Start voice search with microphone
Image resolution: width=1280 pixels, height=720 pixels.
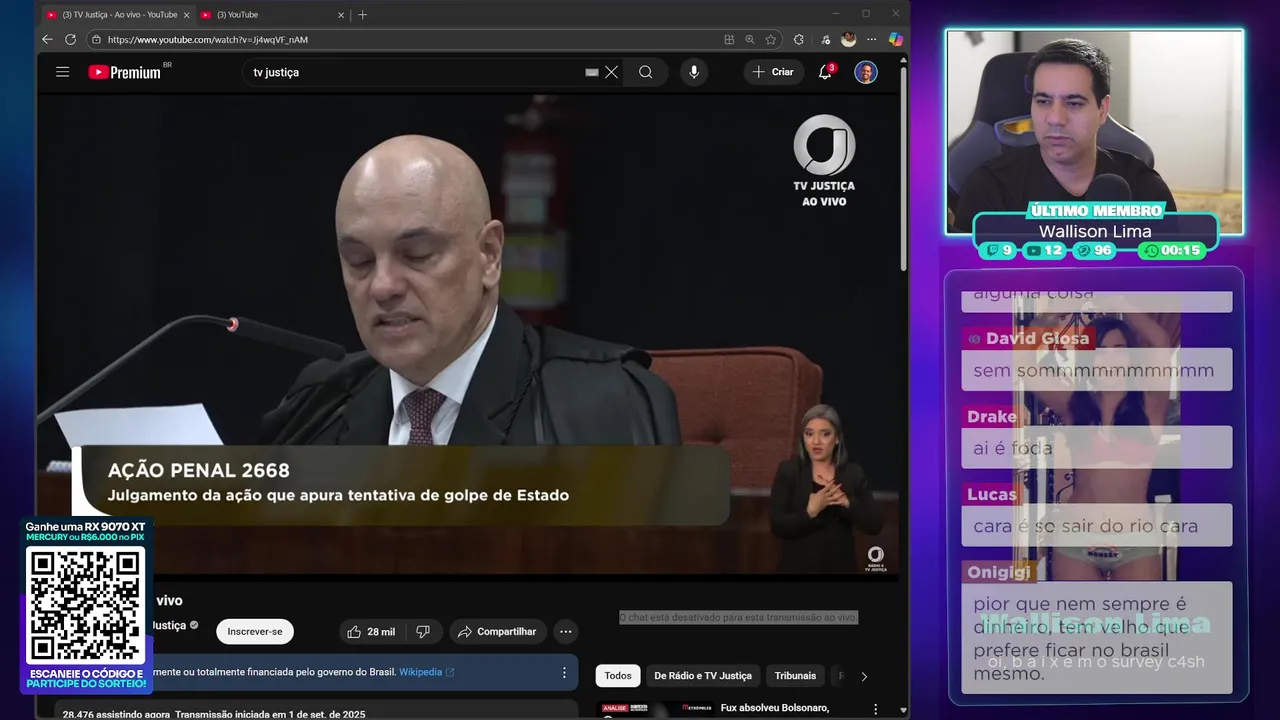693,72
